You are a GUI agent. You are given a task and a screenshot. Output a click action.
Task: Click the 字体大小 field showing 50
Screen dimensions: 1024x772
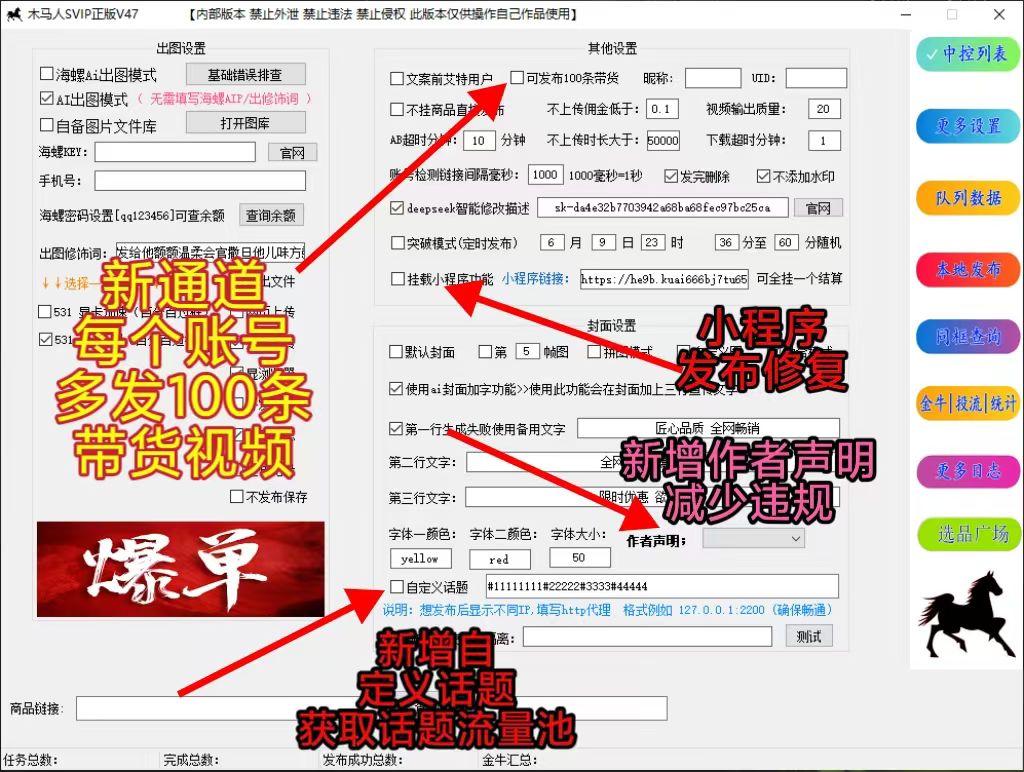click(x=580, y=557)
